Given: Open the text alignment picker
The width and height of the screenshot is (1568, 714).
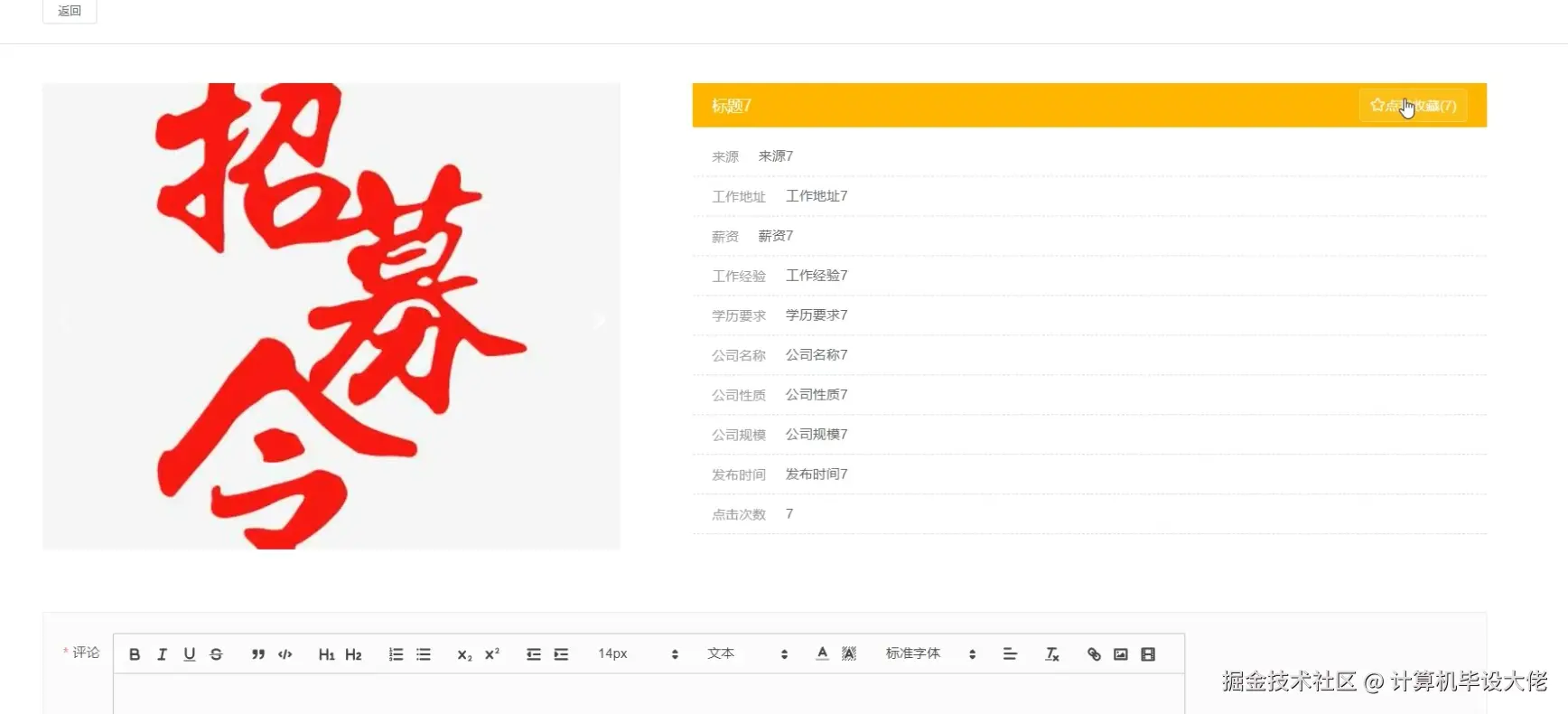Looking at the screenshot, I should pyautogui.click(x=1010, y=654).
